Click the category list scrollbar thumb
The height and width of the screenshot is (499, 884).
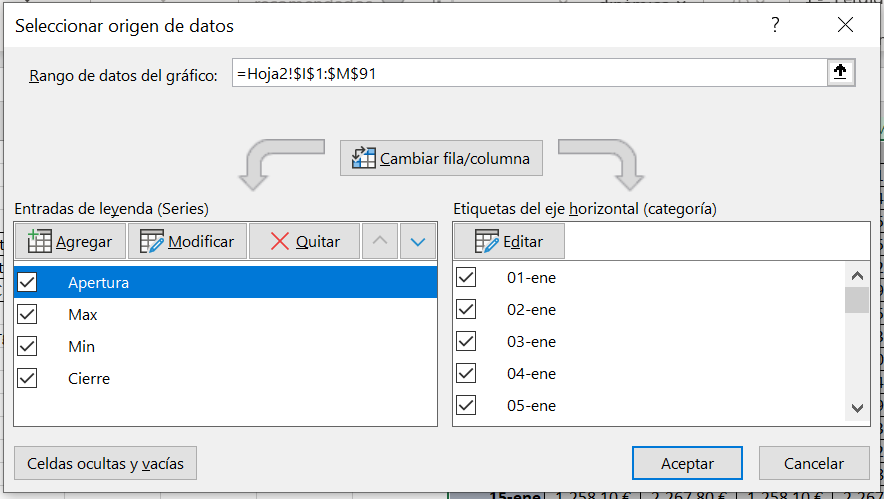click(x=857, y=300)
